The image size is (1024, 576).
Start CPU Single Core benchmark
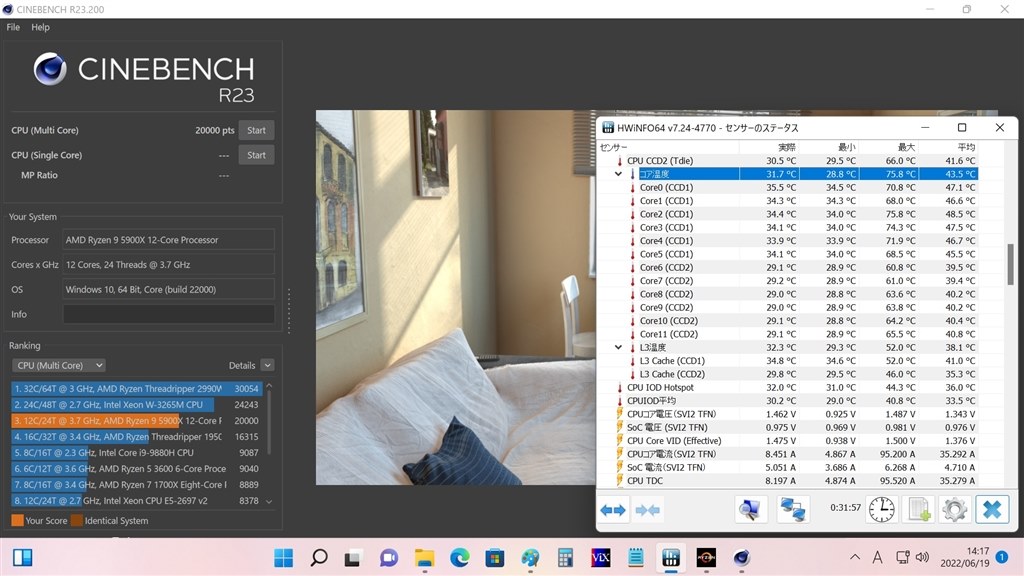pyautogui.click(x=256, y=155)
